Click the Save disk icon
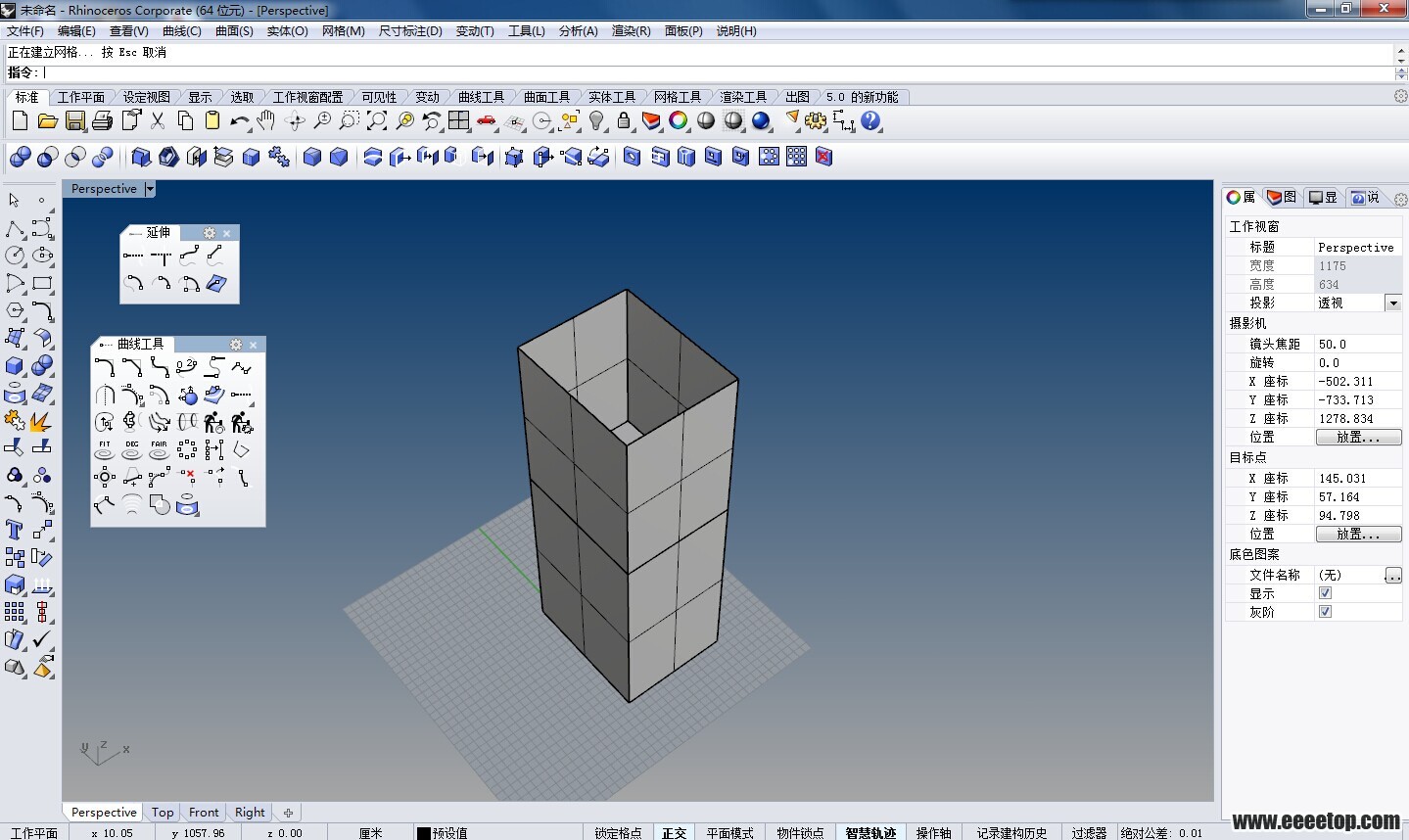Viewport: 1409px width, 840px height. (74, 121)
